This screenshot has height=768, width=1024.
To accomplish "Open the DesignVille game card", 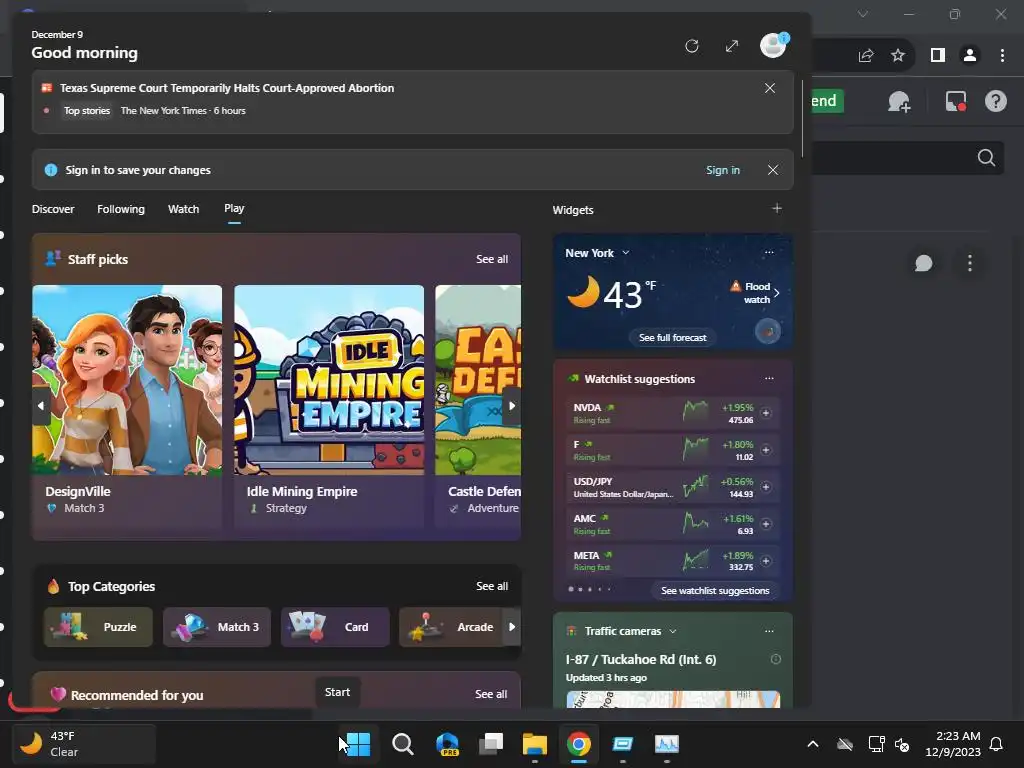I will 127,406.
